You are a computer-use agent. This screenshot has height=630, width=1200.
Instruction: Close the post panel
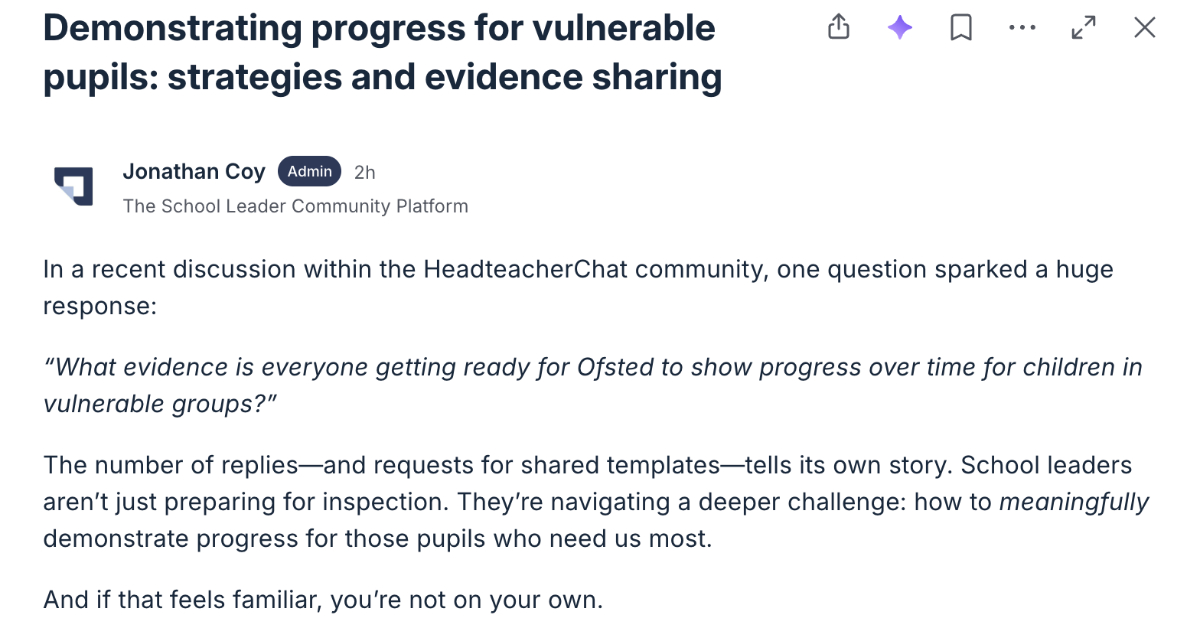point(1145,28)
